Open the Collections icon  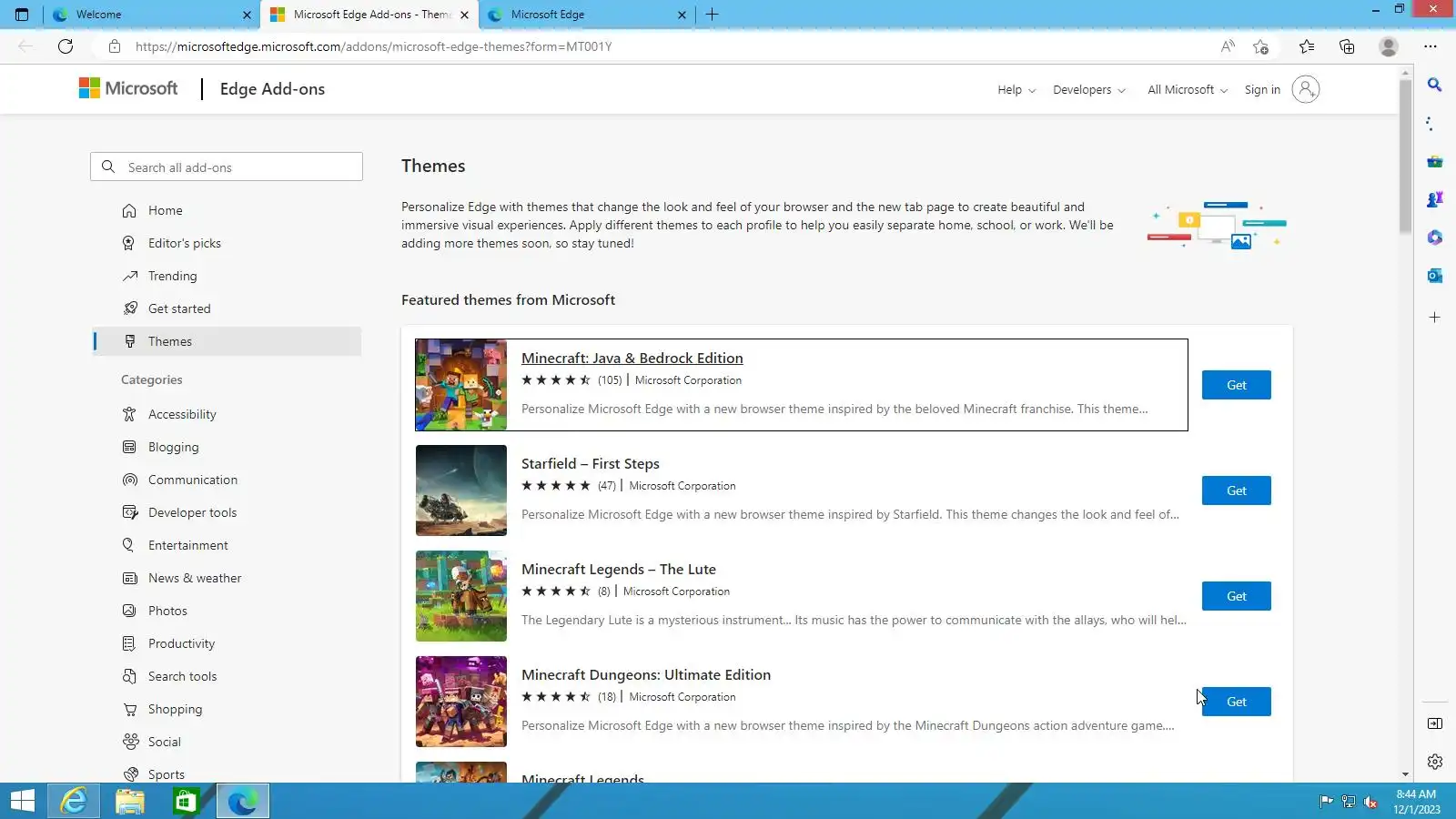pyautogui.click(x=1347, y=46)
